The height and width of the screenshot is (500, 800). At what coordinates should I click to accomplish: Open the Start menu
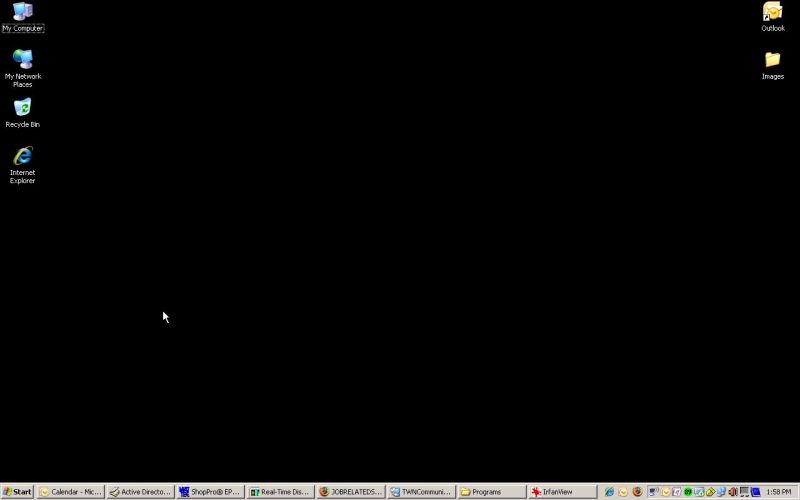(x=17, y=492)
